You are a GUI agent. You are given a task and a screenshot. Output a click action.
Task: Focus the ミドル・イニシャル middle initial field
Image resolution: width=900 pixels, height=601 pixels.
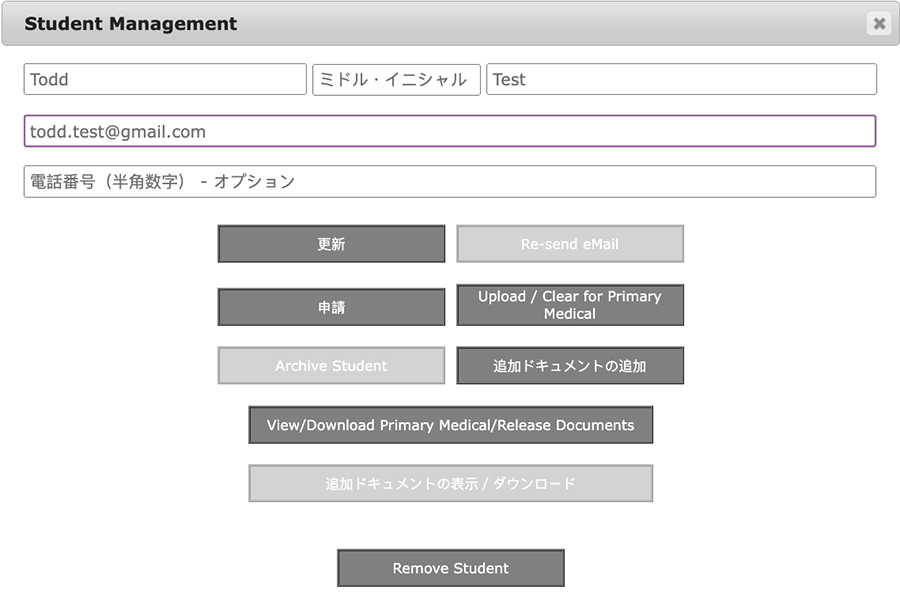click(396, 80)
